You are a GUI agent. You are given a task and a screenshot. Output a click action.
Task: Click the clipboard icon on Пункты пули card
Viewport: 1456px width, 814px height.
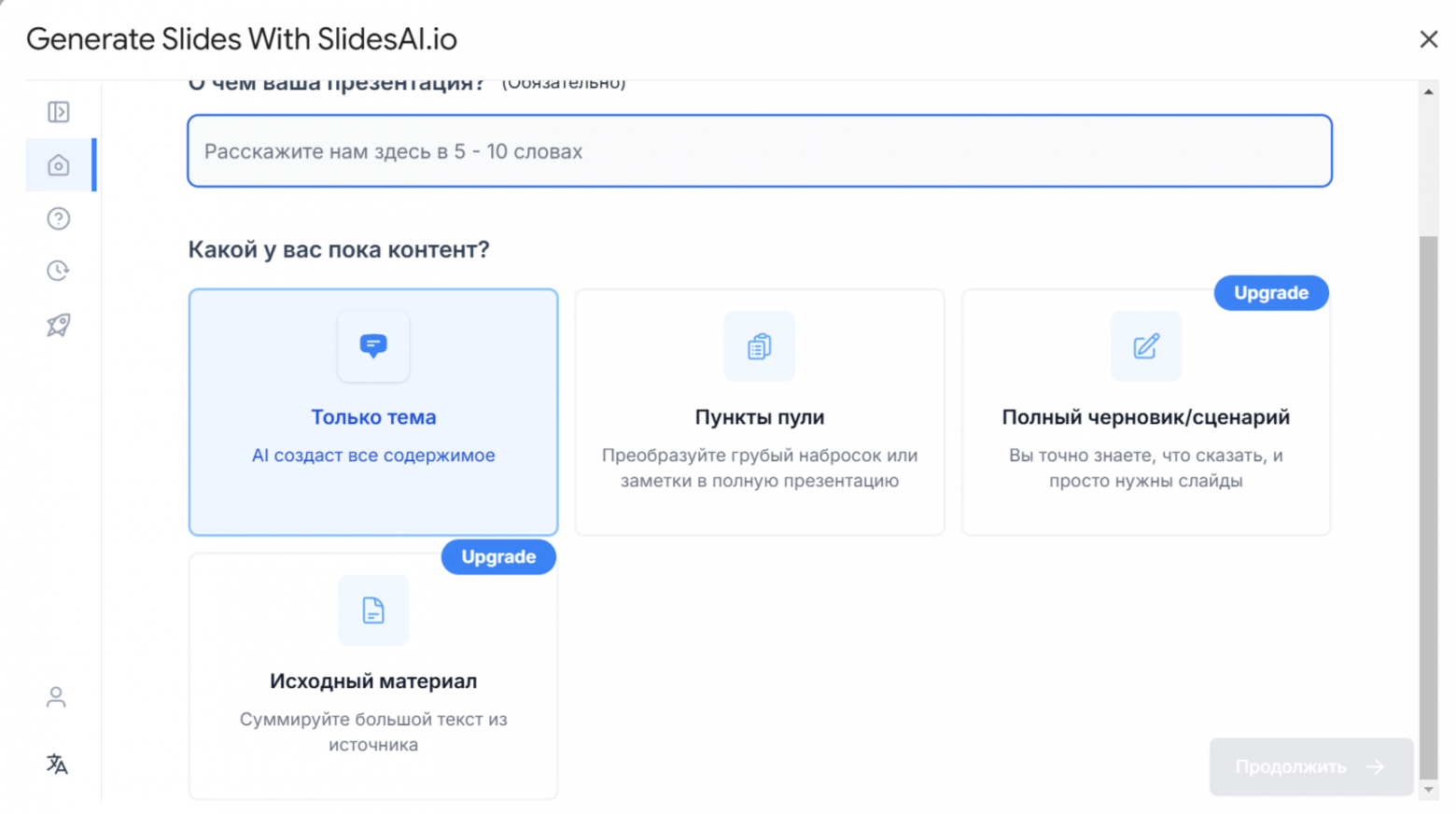tap(759, 346)
